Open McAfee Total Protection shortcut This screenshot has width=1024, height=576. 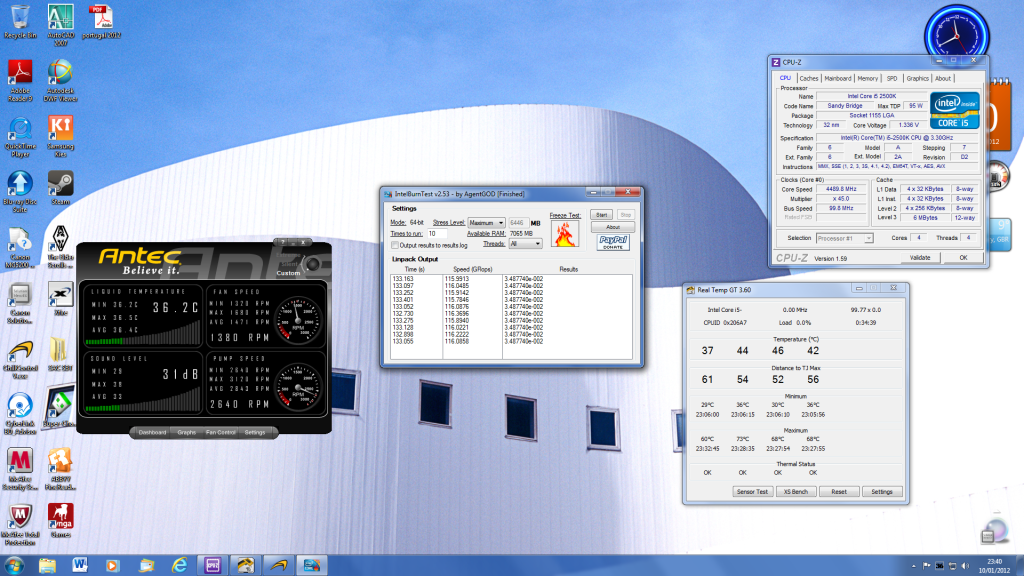20,525
